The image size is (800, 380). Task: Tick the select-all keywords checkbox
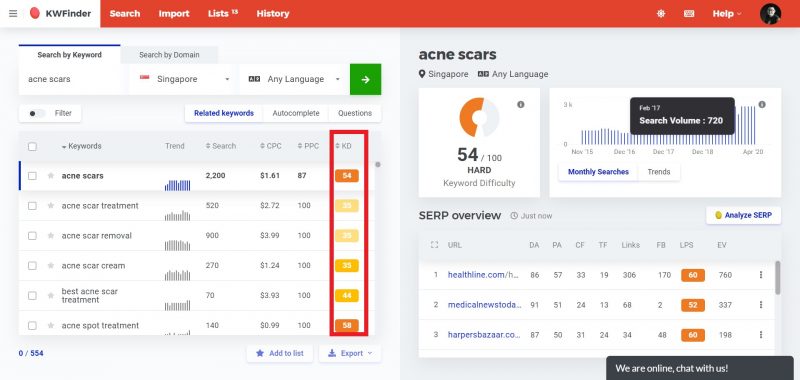point(32,146)
